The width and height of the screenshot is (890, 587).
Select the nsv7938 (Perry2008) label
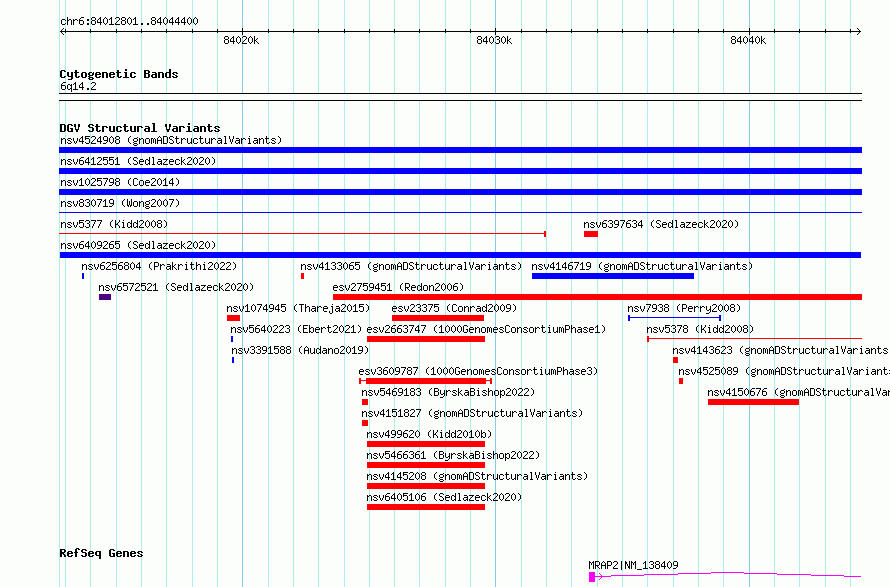click(x=684, y=308)
